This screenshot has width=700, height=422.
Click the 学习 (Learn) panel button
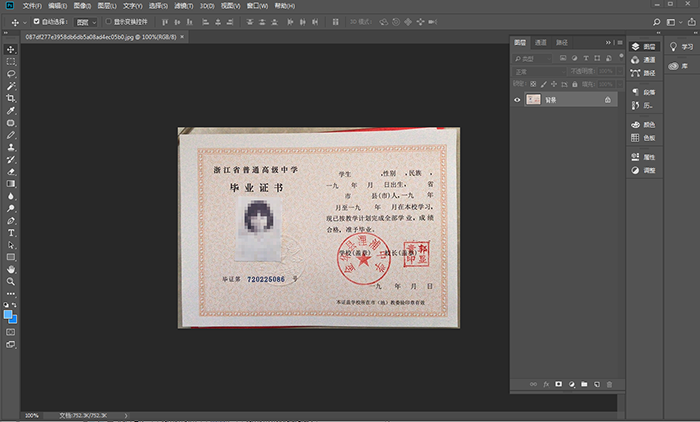point(681,46)
